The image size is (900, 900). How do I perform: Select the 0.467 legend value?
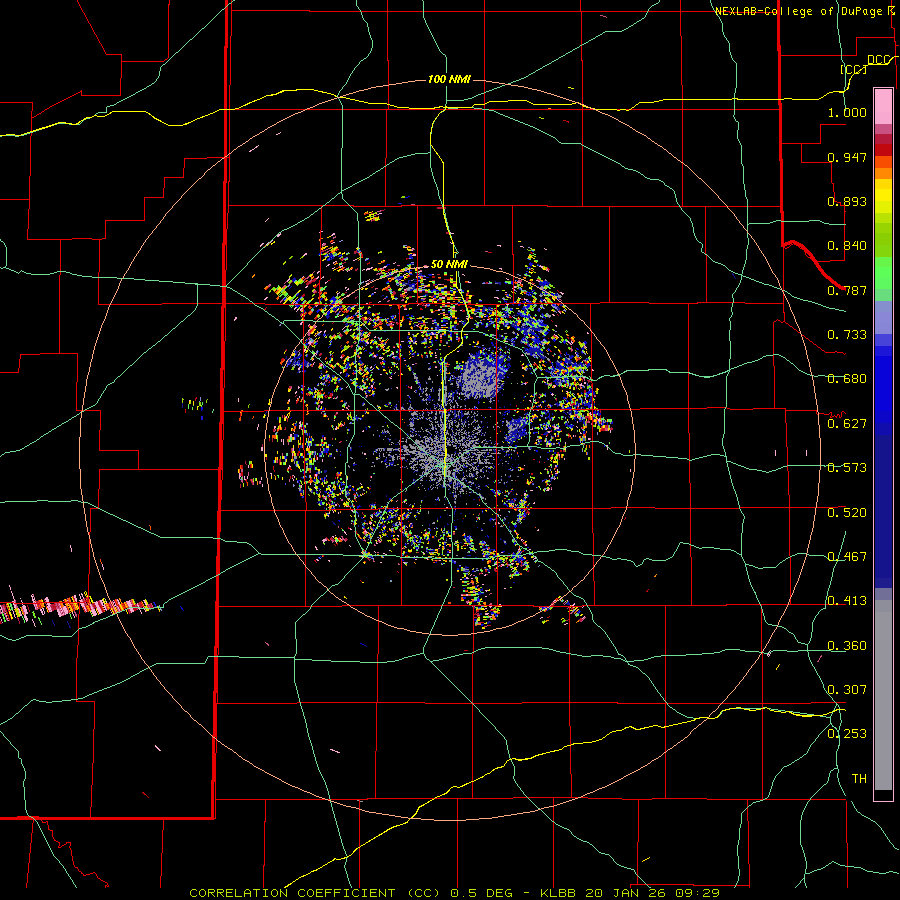pos(847,557)
